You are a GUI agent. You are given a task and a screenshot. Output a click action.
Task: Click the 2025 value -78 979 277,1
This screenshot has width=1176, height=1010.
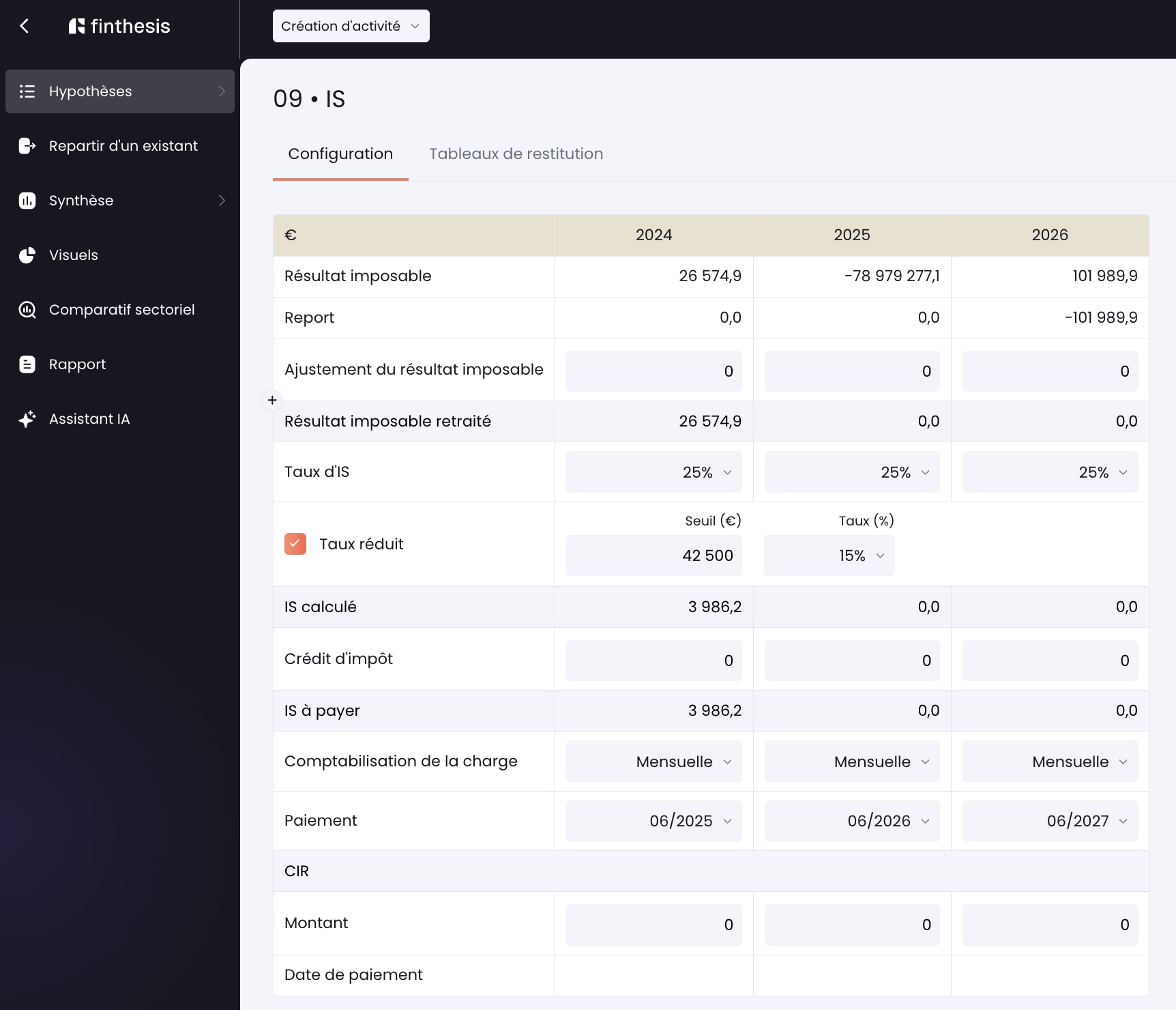tap(892, 276)
